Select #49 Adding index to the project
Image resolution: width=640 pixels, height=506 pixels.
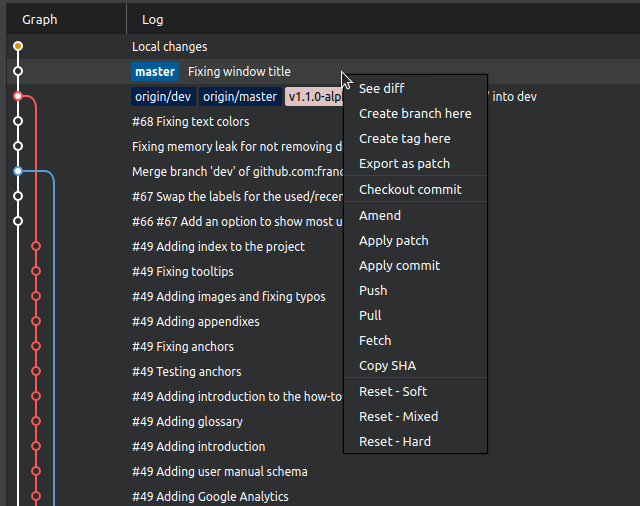tap(218, 246)
